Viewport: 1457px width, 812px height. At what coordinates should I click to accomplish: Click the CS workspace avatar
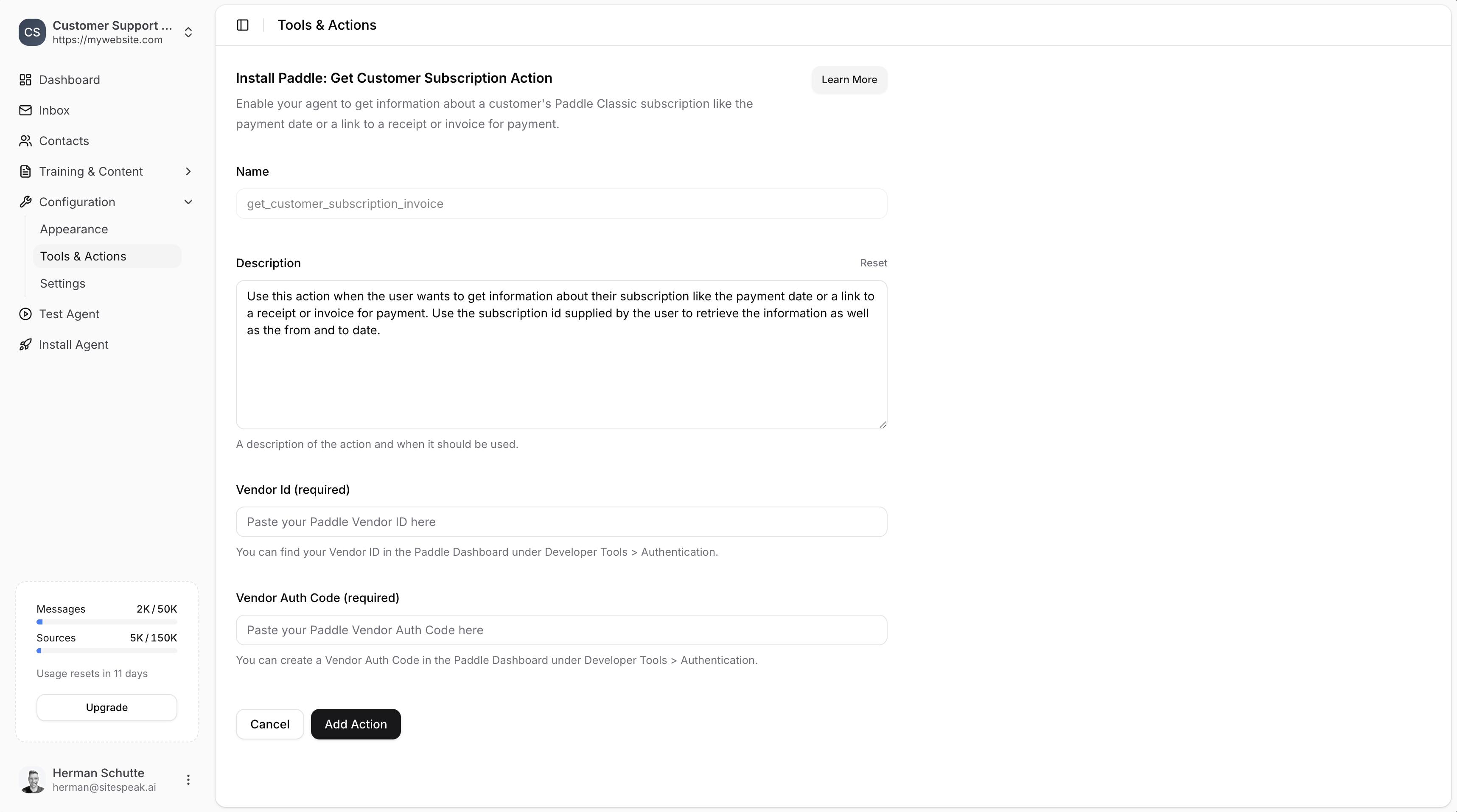coord(32,32)
